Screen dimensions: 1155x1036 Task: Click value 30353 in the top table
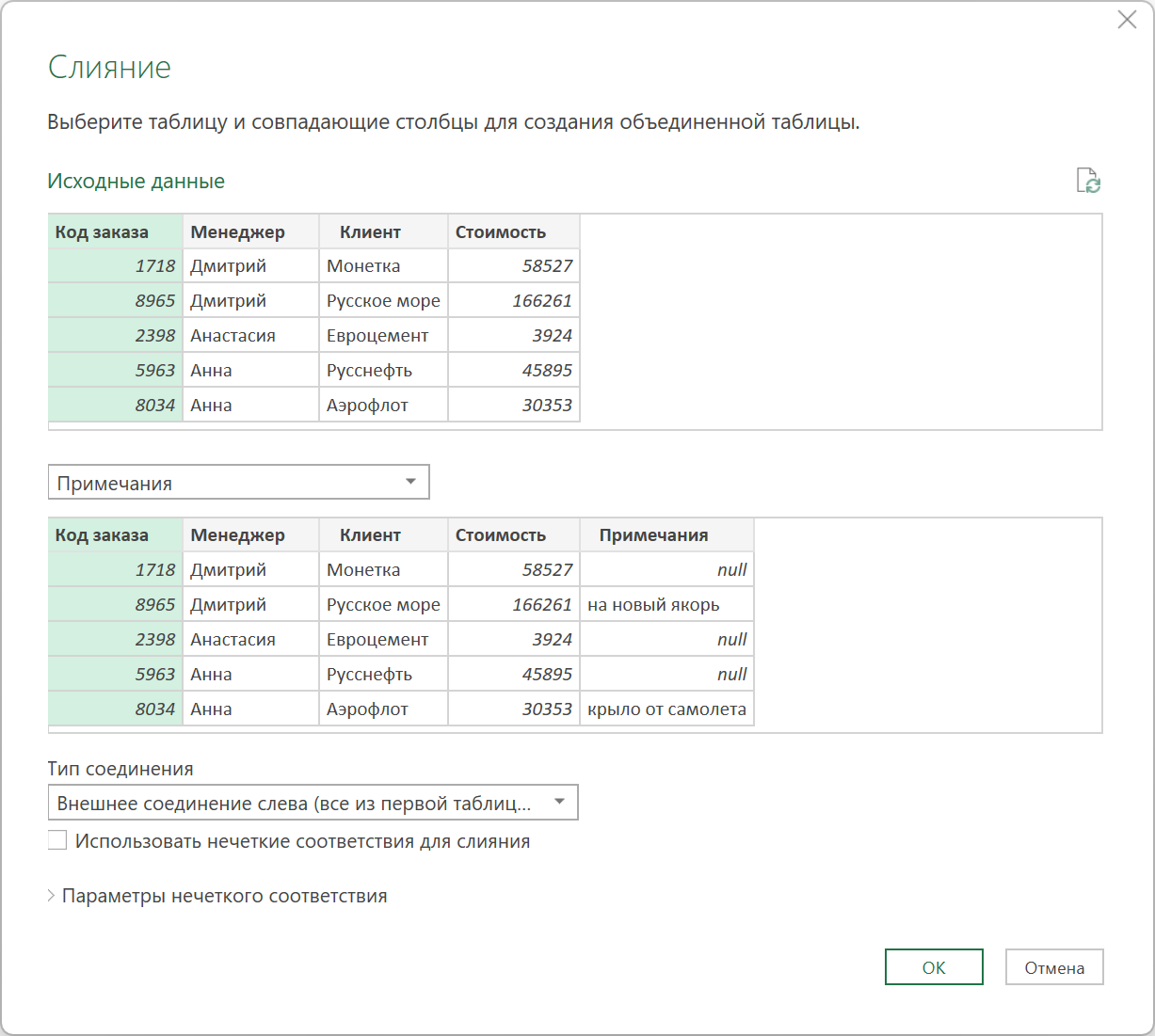[514, 406]
